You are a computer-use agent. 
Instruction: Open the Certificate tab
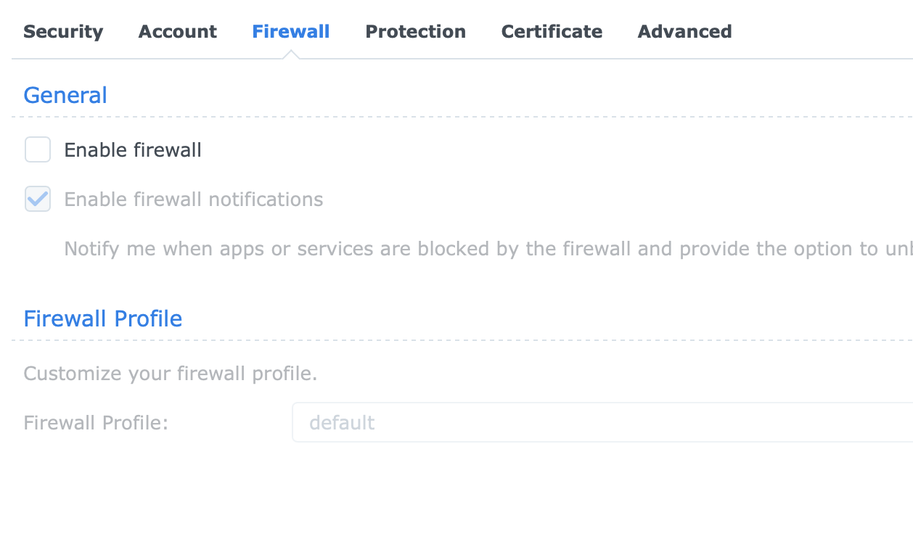click(x=551, y=32)
